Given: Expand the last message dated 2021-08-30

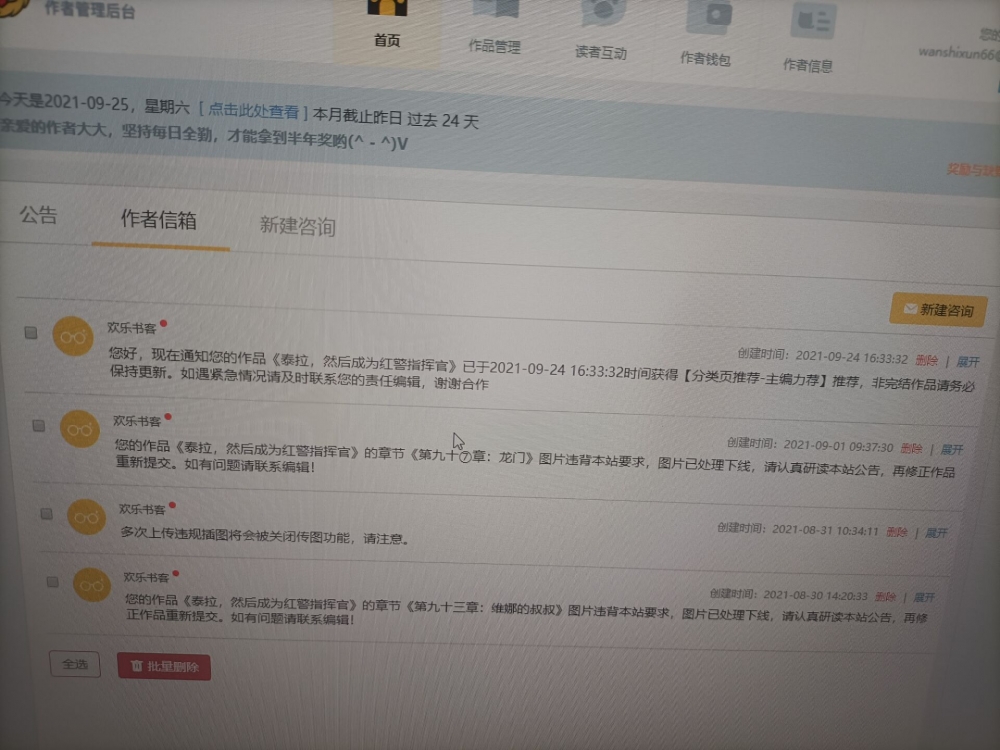Looking at the screenshot, I should pos(923,596).
